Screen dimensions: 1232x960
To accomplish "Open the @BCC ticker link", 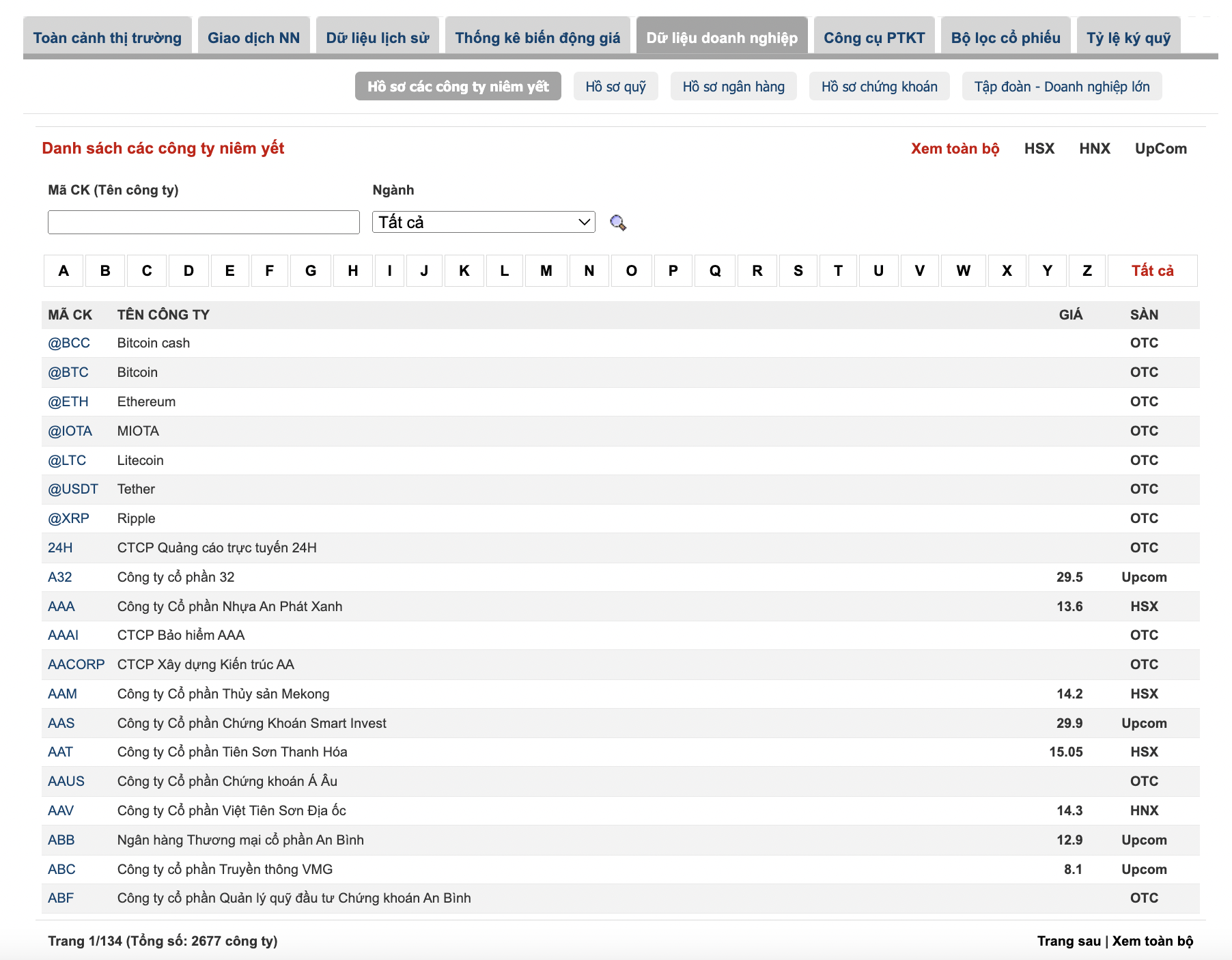I will pyautogui.click(x=69, y=343).
